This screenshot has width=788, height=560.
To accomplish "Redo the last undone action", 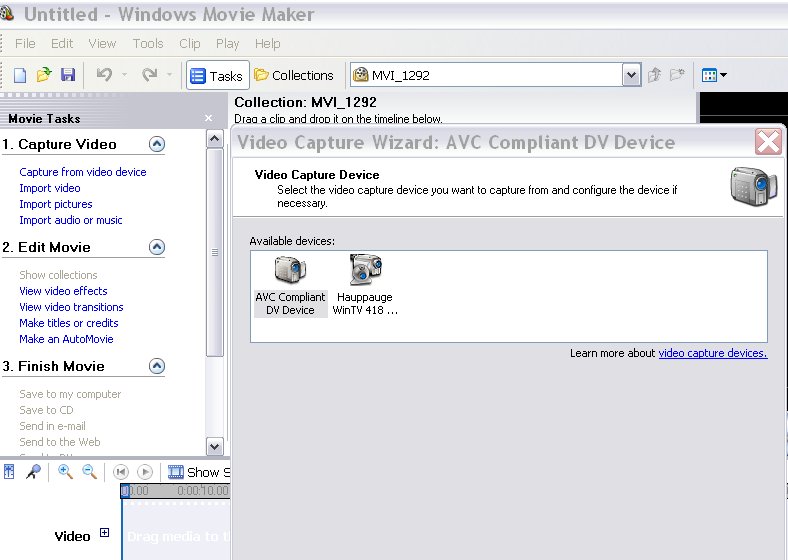I will pos(149,75).
